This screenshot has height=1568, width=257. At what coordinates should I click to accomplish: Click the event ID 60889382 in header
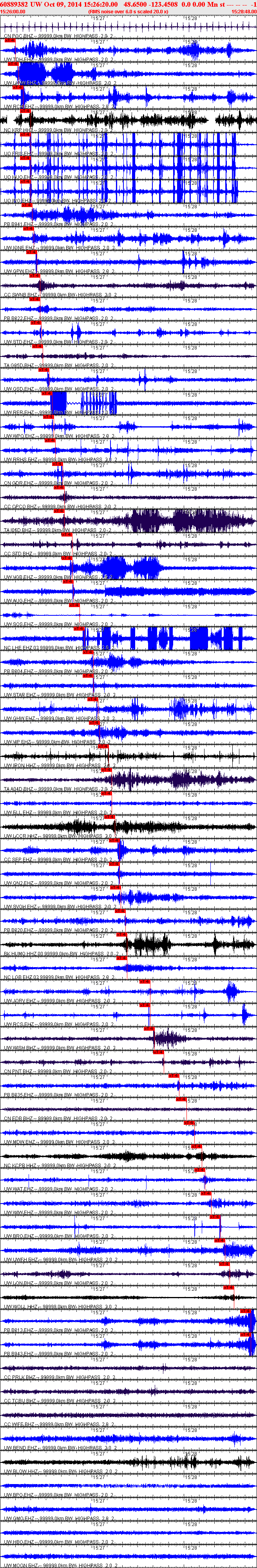point(14,4)
